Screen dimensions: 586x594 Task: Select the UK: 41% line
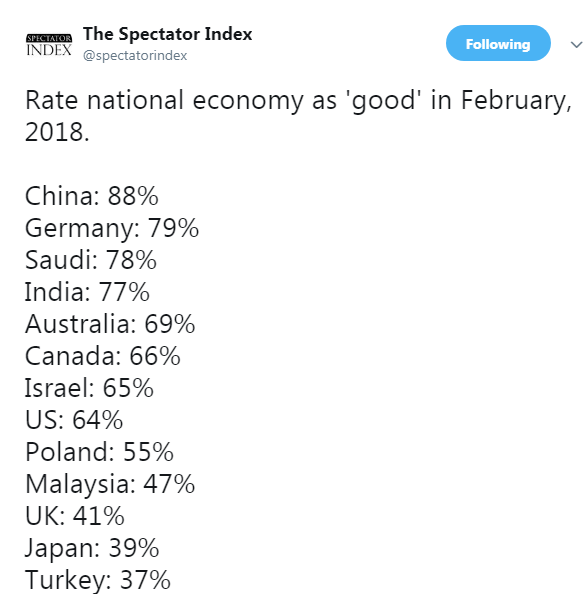coord(75,516)
